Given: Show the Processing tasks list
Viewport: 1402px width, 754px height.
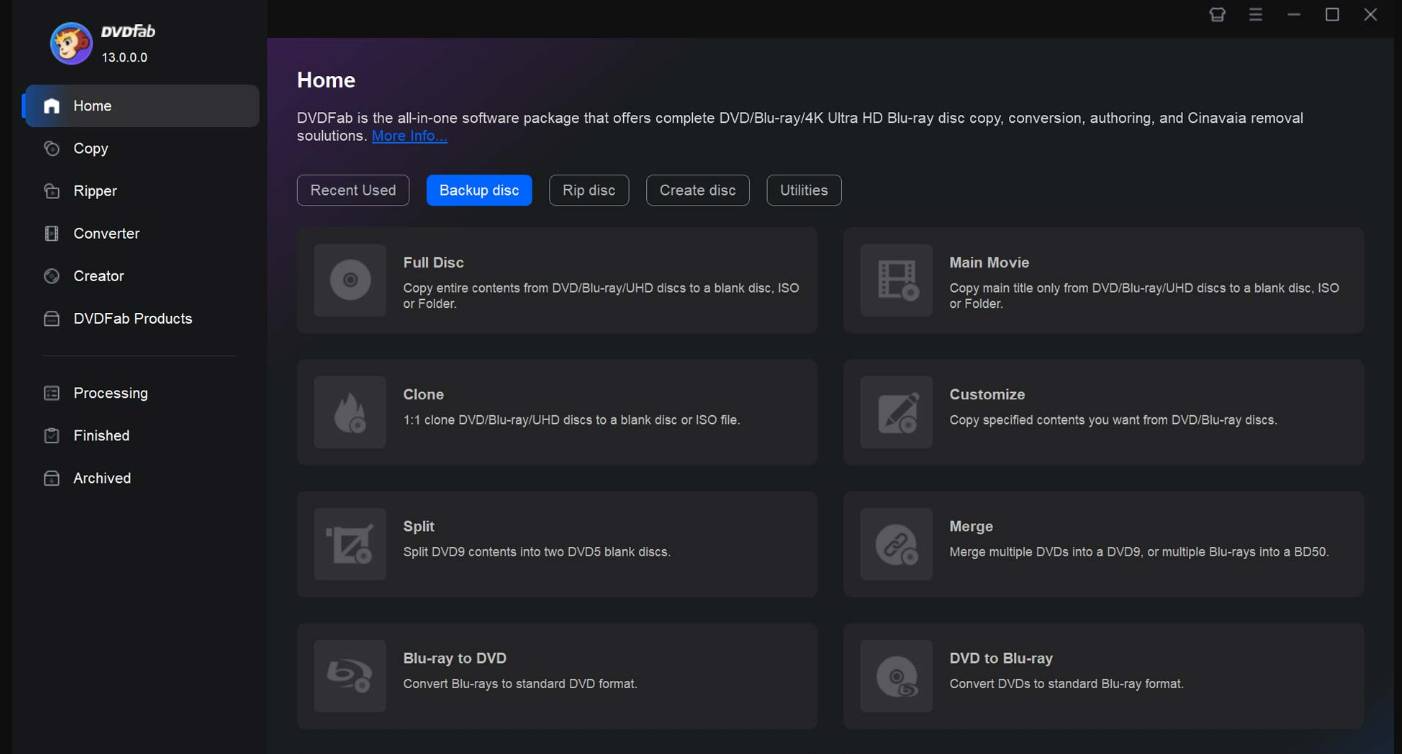Looking at the screenshot, I should pos(111,393).
